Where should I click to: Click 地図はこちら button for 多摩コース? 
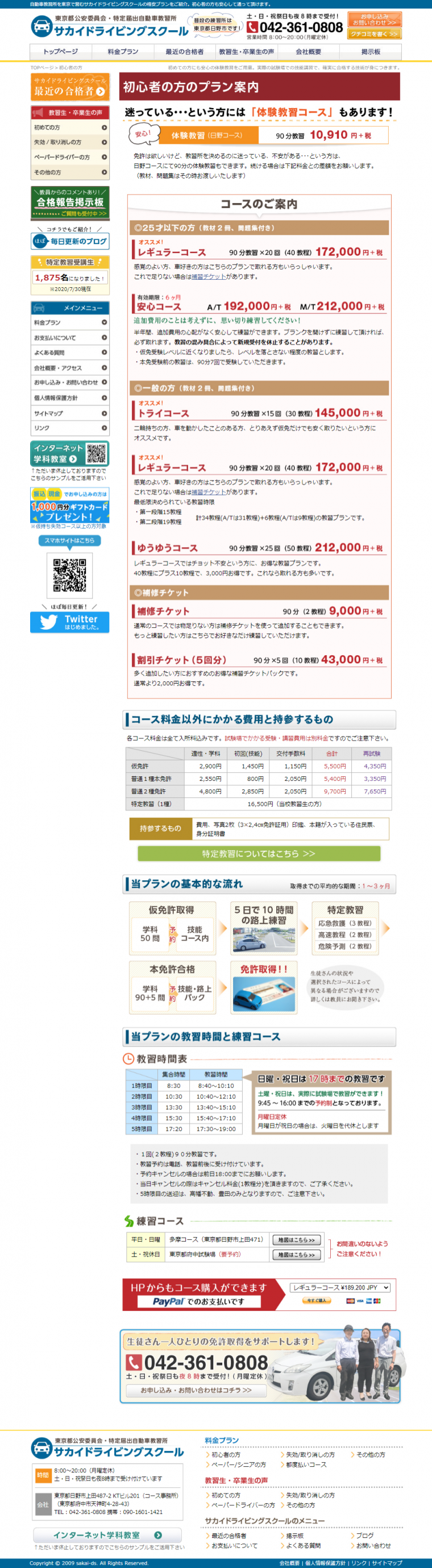pyautogui.click(x=296, y=1240)
